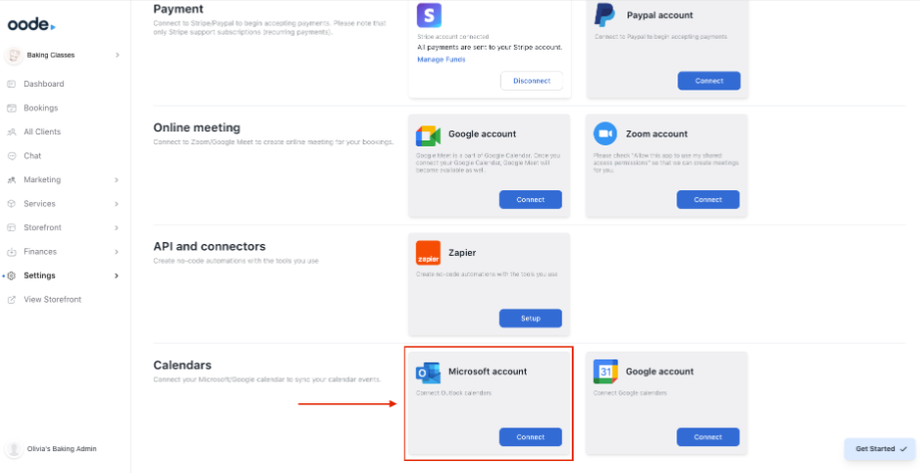Click the Google Meet icon

coord(428,134)
